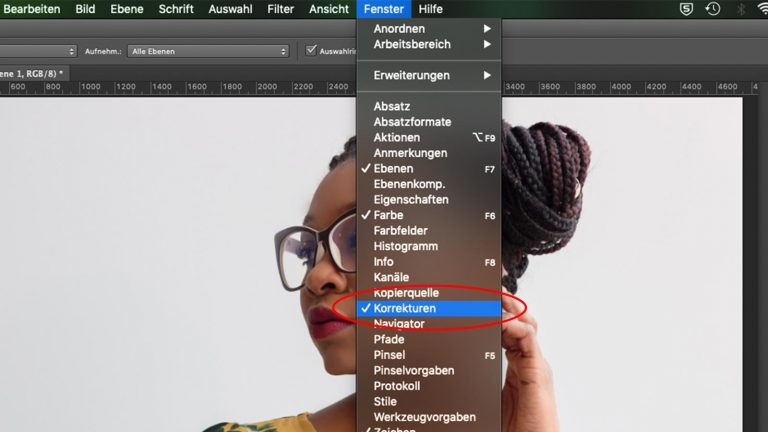Show the Protokoll panel
The width and height of the screenshot is (768, 432).
[x=429, y=386]
